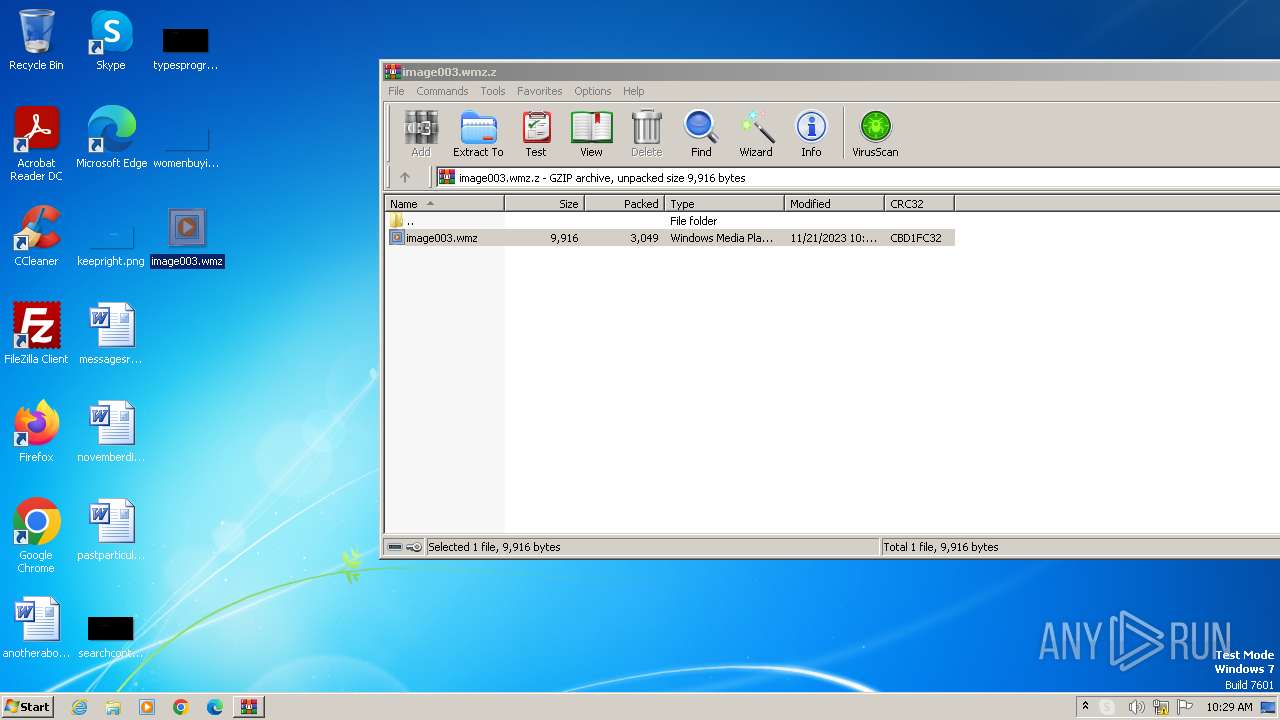Select the typesprogr... desktop file

click(x=186, y=48)
